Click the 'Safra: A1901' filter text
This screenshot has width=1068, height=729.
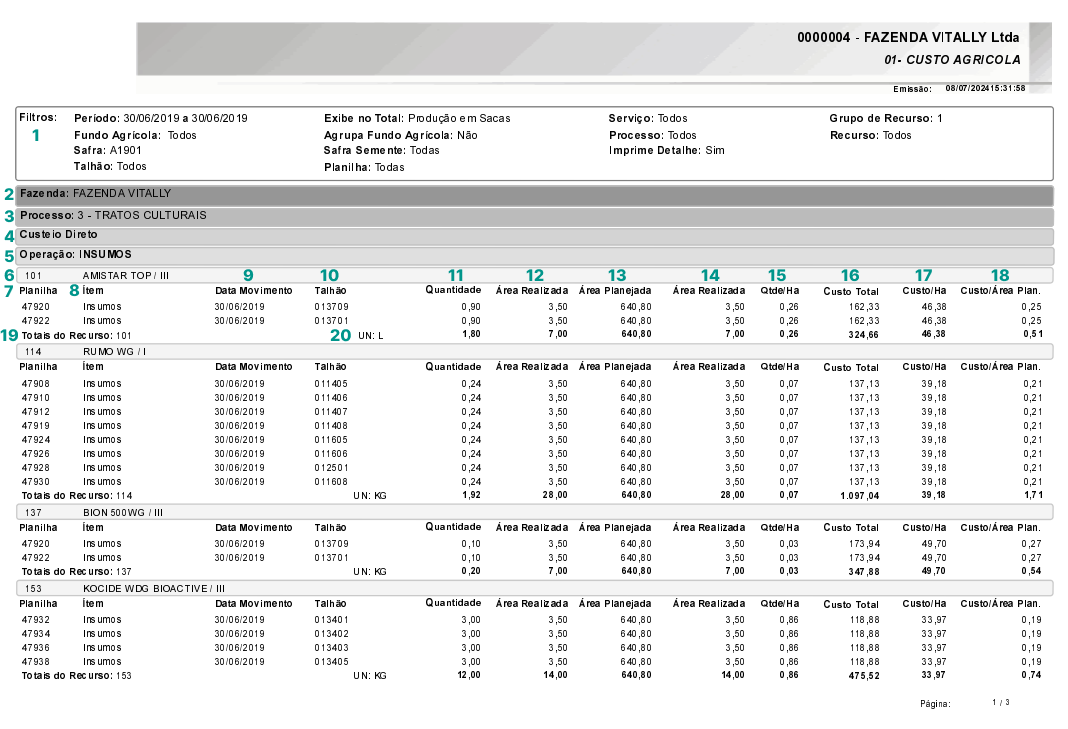tap(108, 151)
